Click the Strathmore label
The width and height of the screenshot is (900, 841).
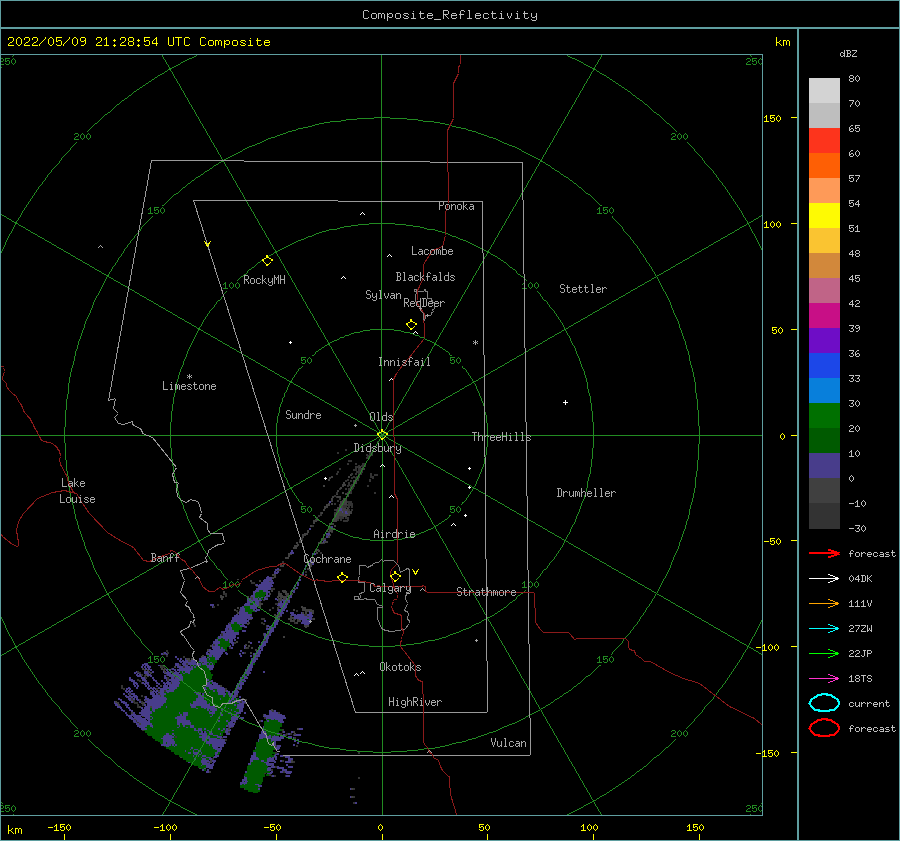pyautogui.click(x=486, y=592)
